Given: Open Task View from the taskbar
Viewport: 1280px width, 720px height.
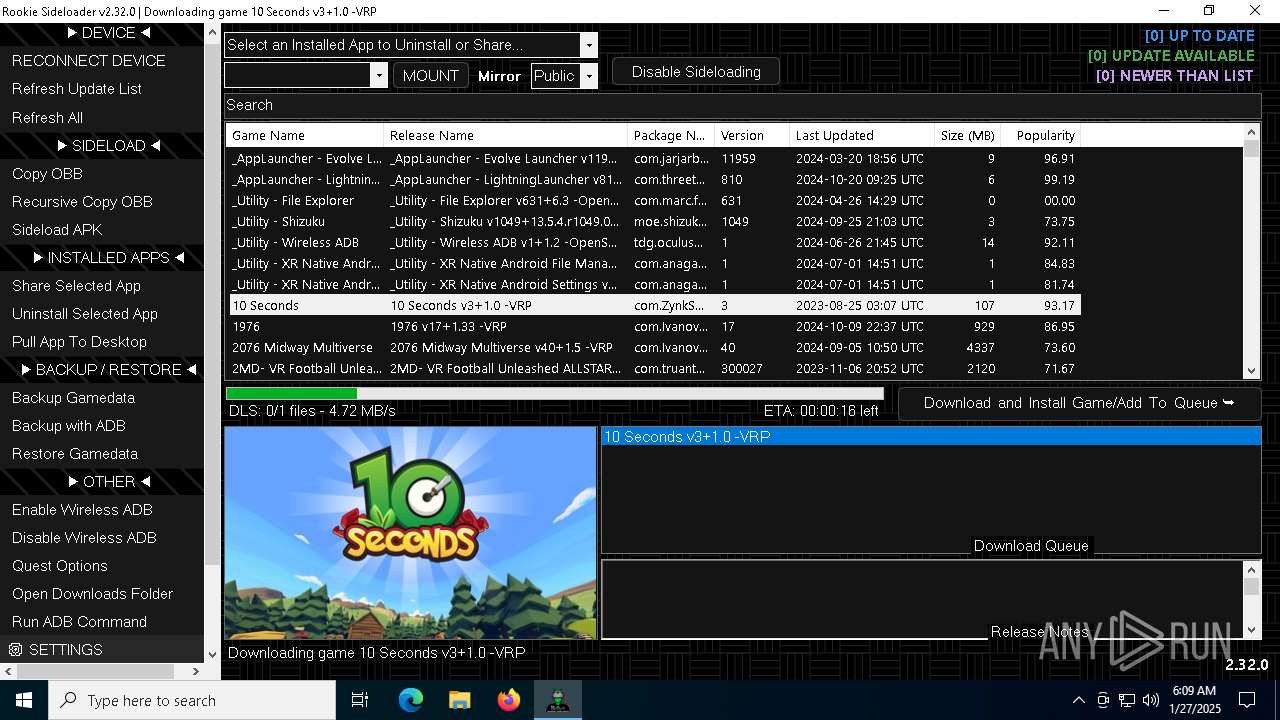Looking at the screenshot, I should coord(360,700).
